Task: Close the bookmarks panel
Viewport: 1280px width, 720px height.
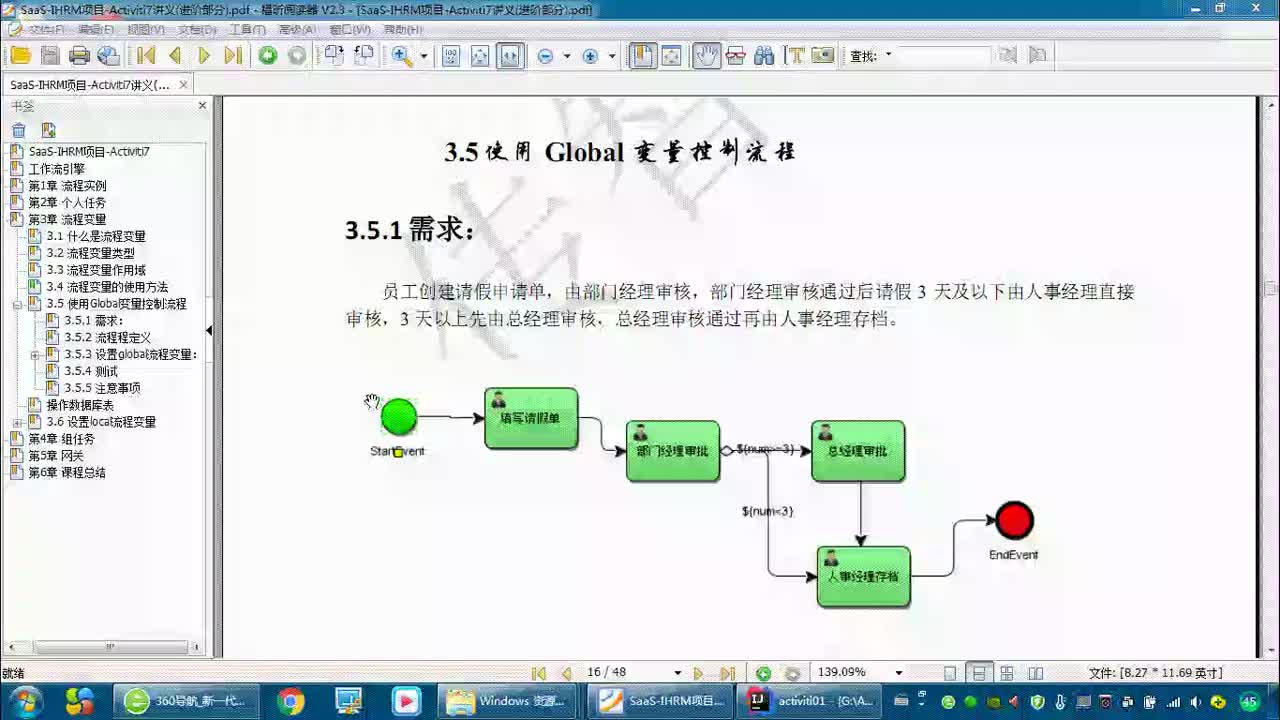Action: (x=202, y=105)
